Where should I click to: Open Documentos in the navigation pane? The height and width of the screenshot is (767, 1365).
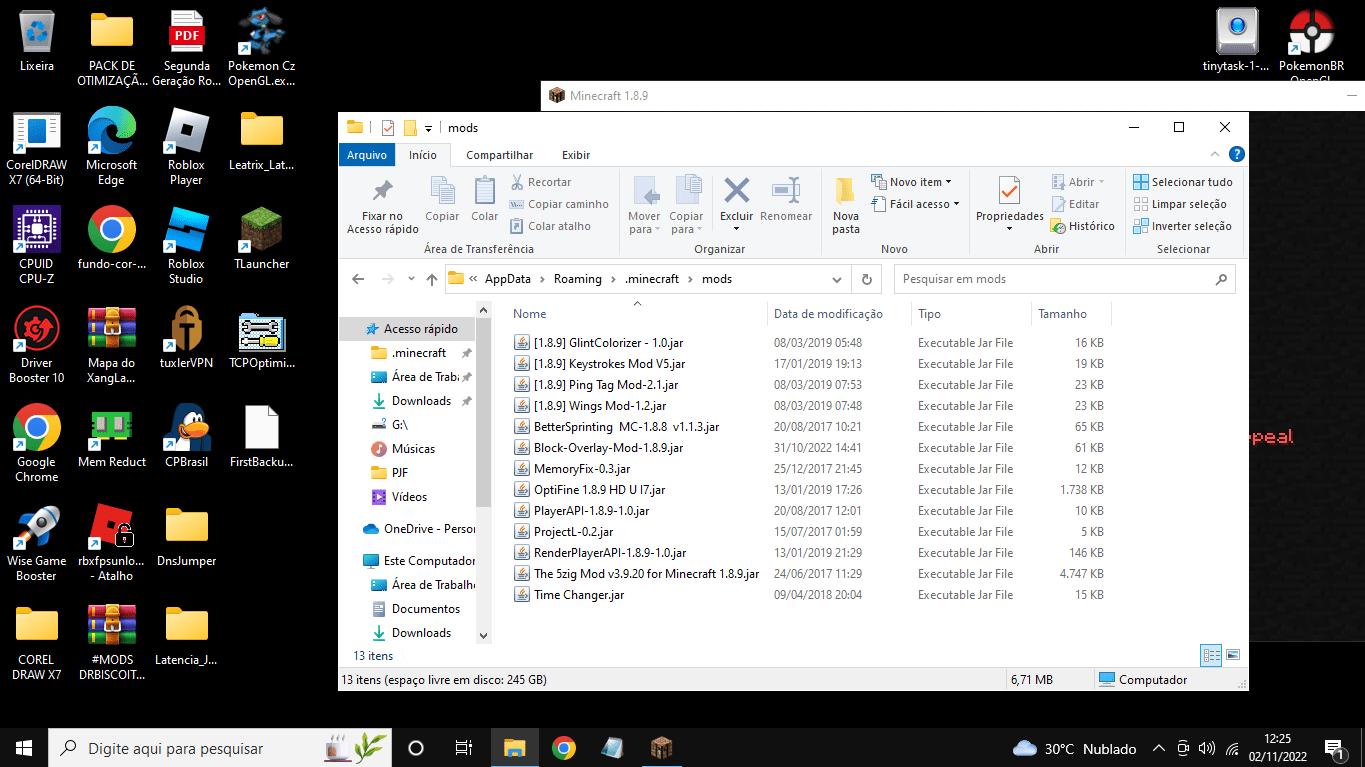pos(426,609)
